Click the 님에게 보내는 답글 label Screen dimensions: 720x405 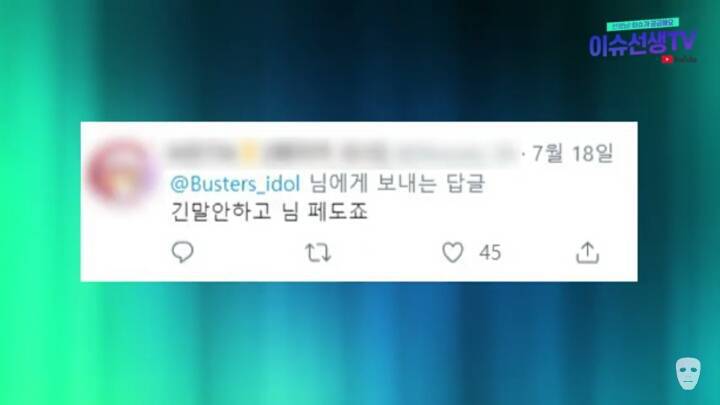tap(397, 184)
